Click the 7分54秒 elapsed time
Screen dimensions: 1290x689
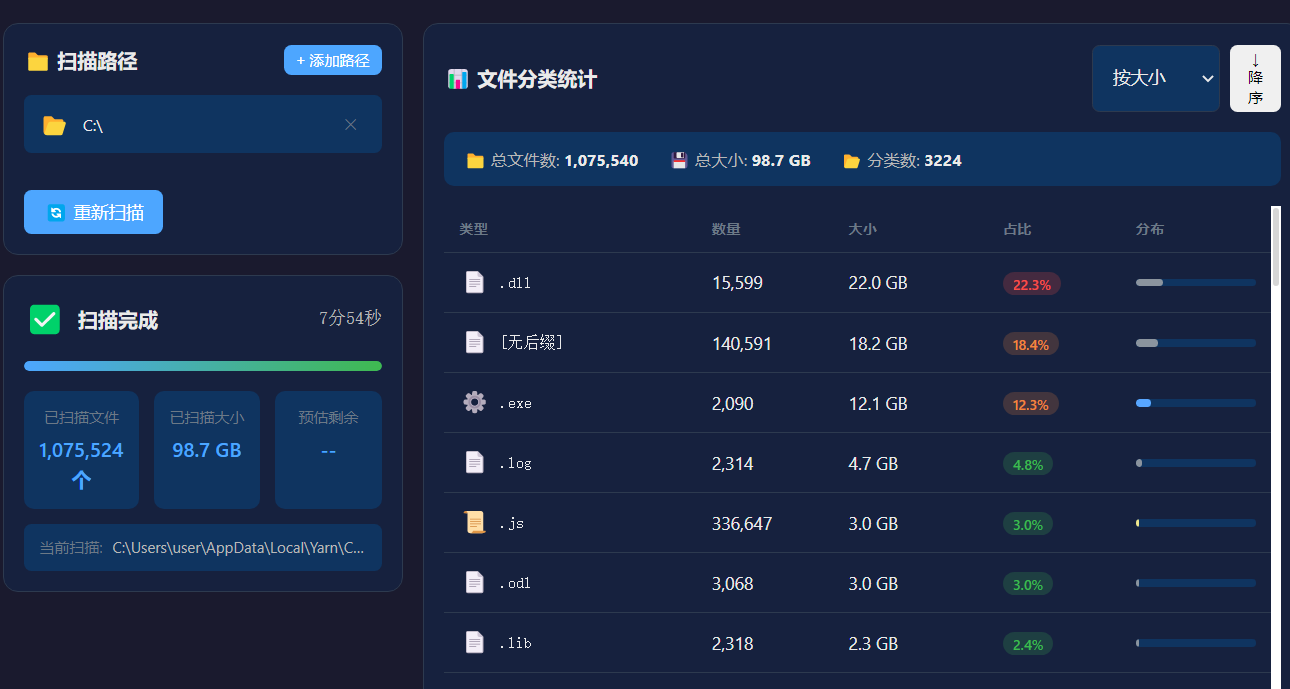click(x=350, y=318)
